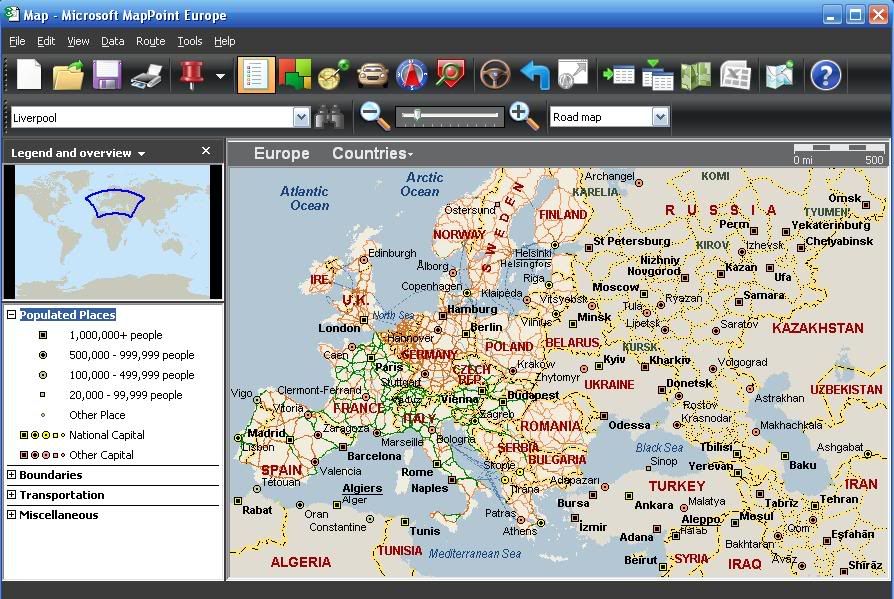Click the link data tables icon
894x599 pixels.
[657, 75]
